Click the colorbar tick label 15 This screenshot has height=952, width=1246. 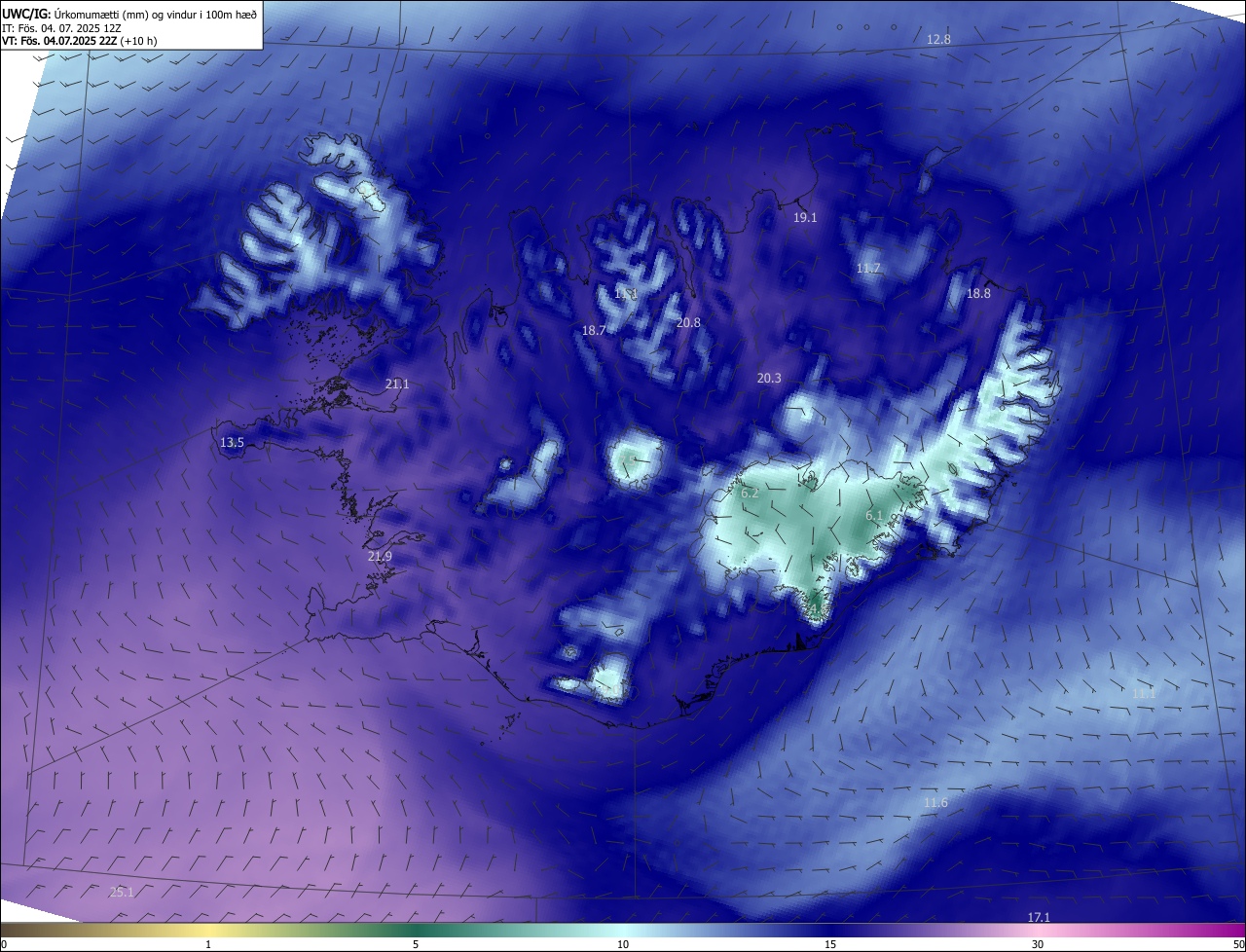(830, 945)
